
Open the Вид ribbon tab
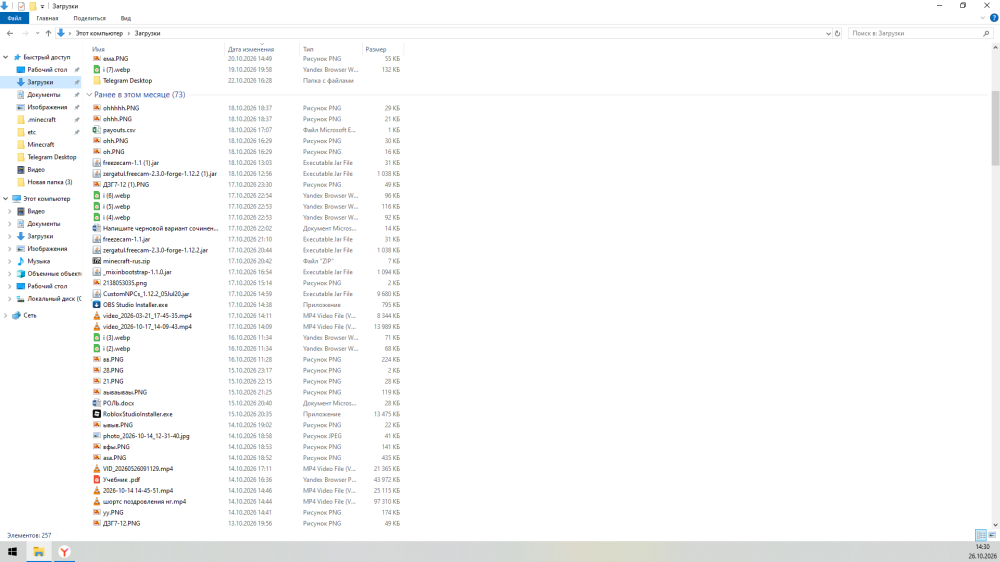click(126, 18)
